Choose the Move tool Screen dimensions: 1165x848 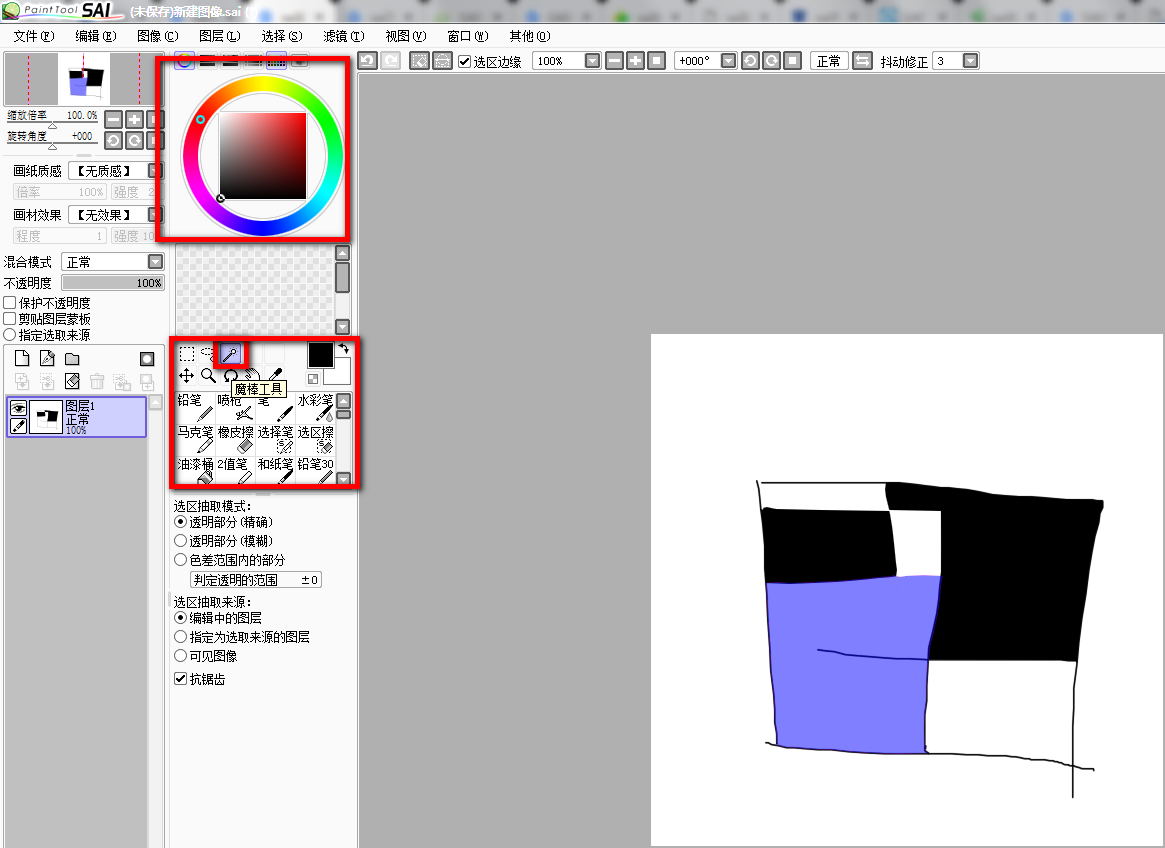[187, 376]
